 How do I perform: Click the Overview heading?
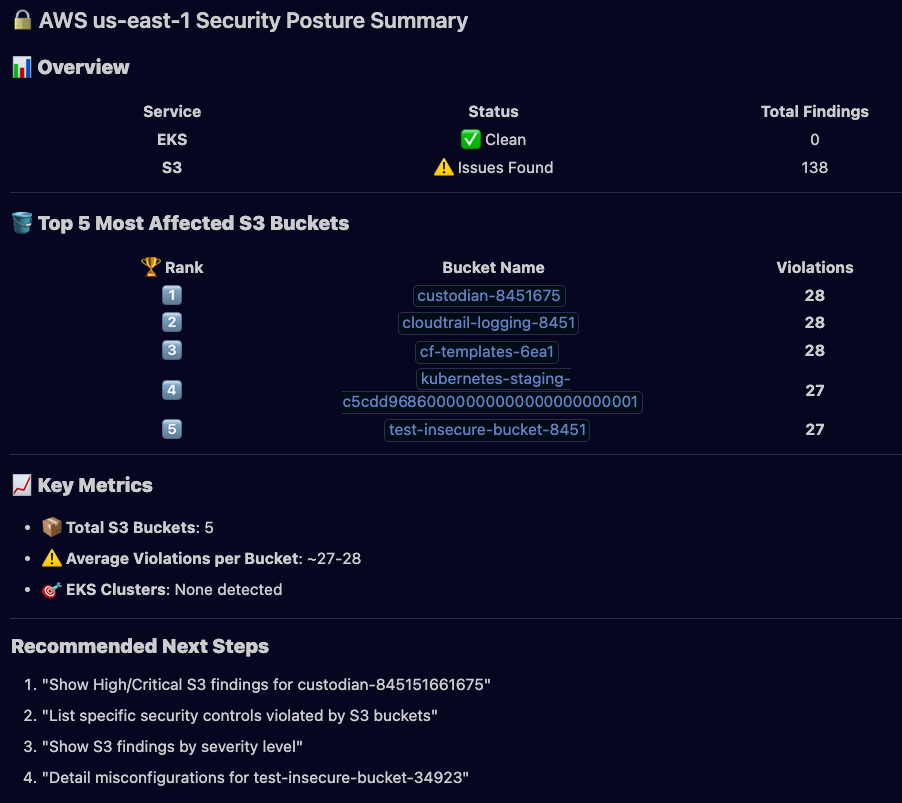(x=83, y=67)
